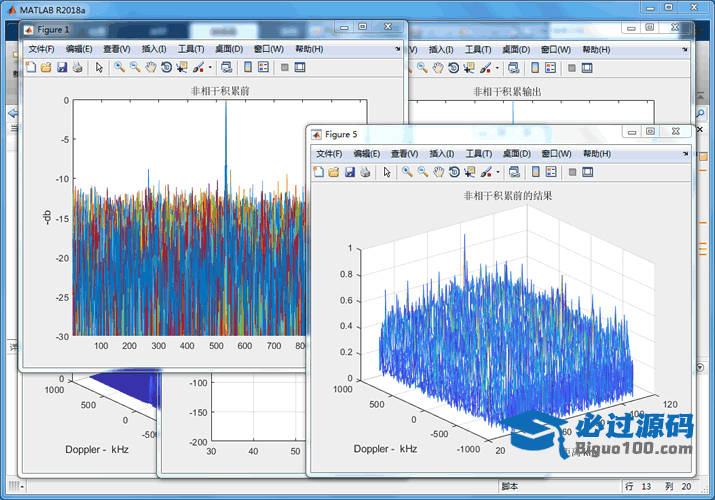Toggle Pan hand tool in Figure 5 toolbar
The width and height of the screenshot is (715, 500).
click(438, 172)
